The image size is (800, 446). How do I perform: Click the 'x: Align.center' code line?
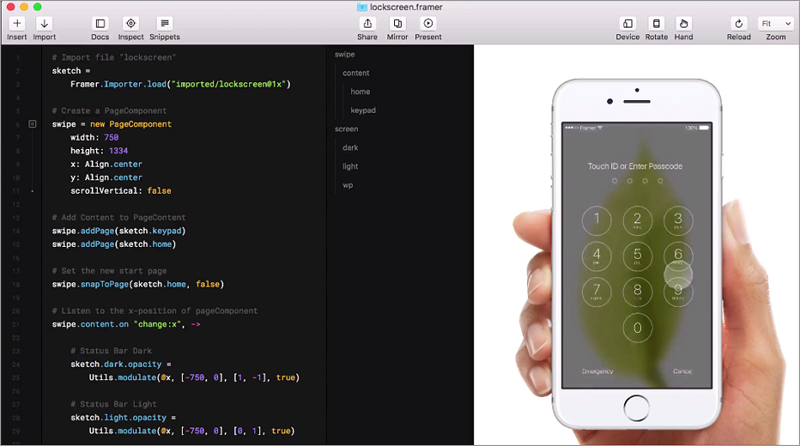(x=106, y=164)
